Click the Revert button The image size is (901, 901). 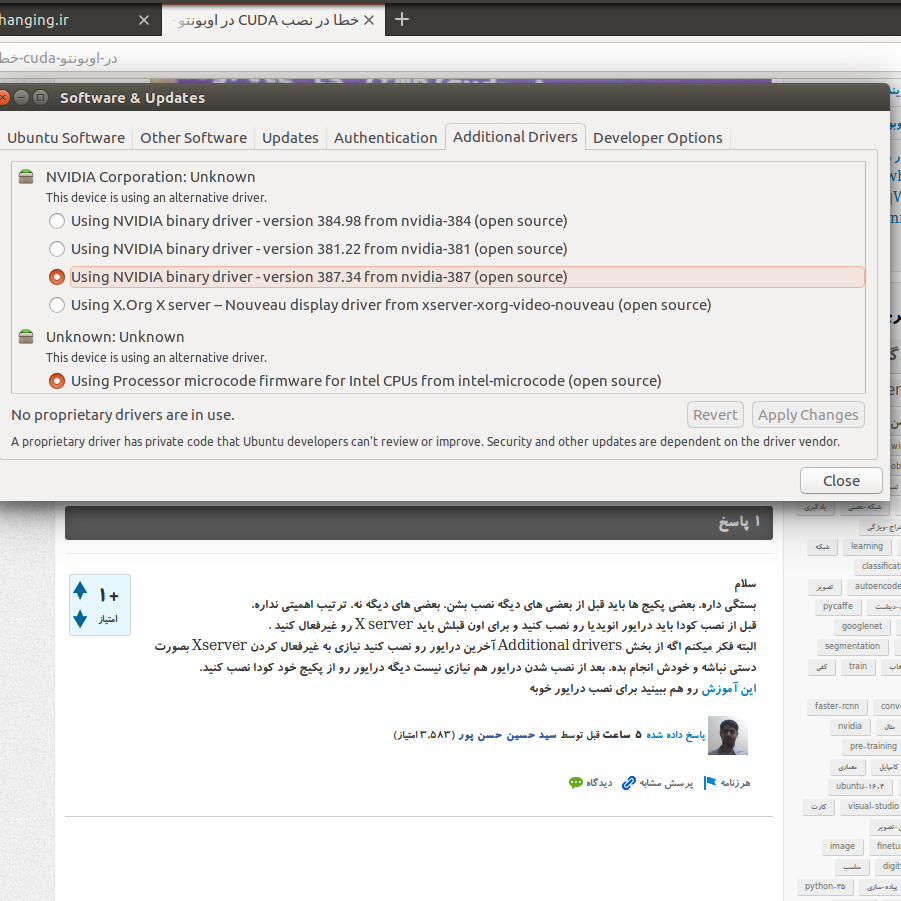pos(715,415)
